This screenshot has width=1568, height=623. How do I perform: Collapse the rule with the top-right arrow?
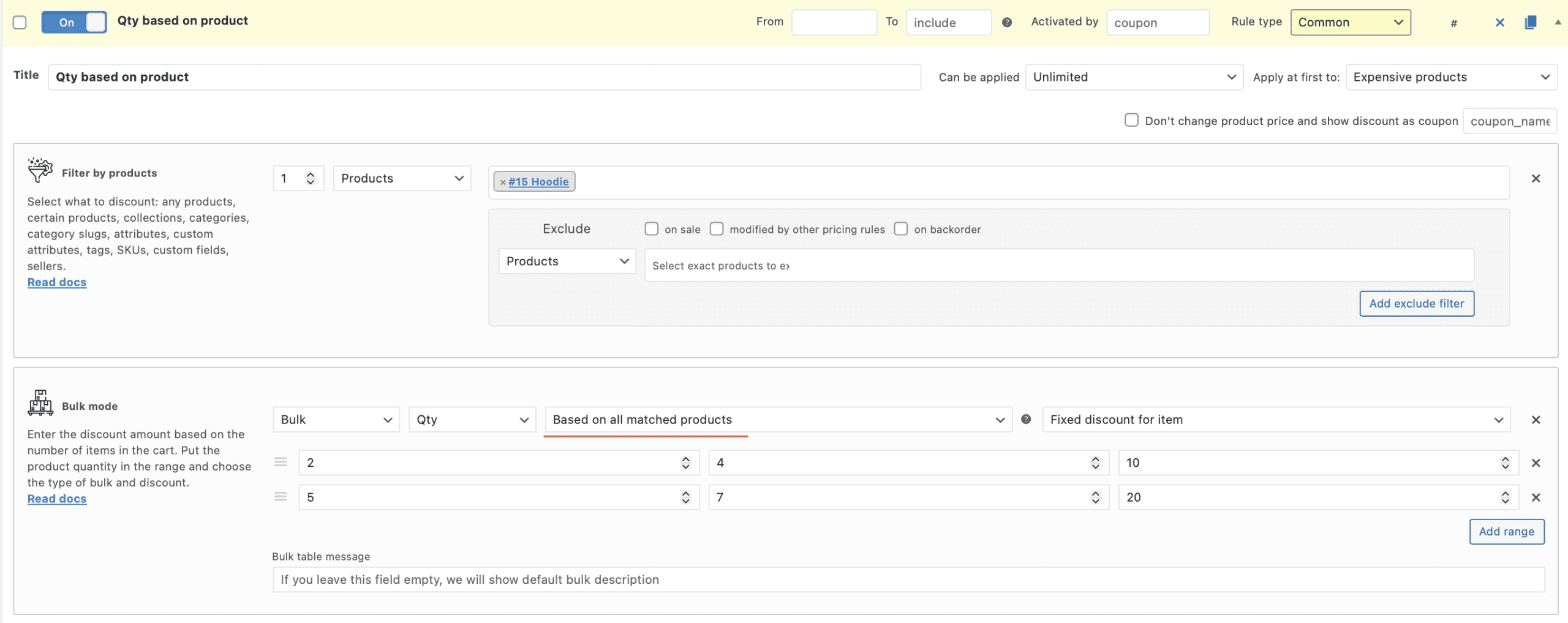point(1558,23)
